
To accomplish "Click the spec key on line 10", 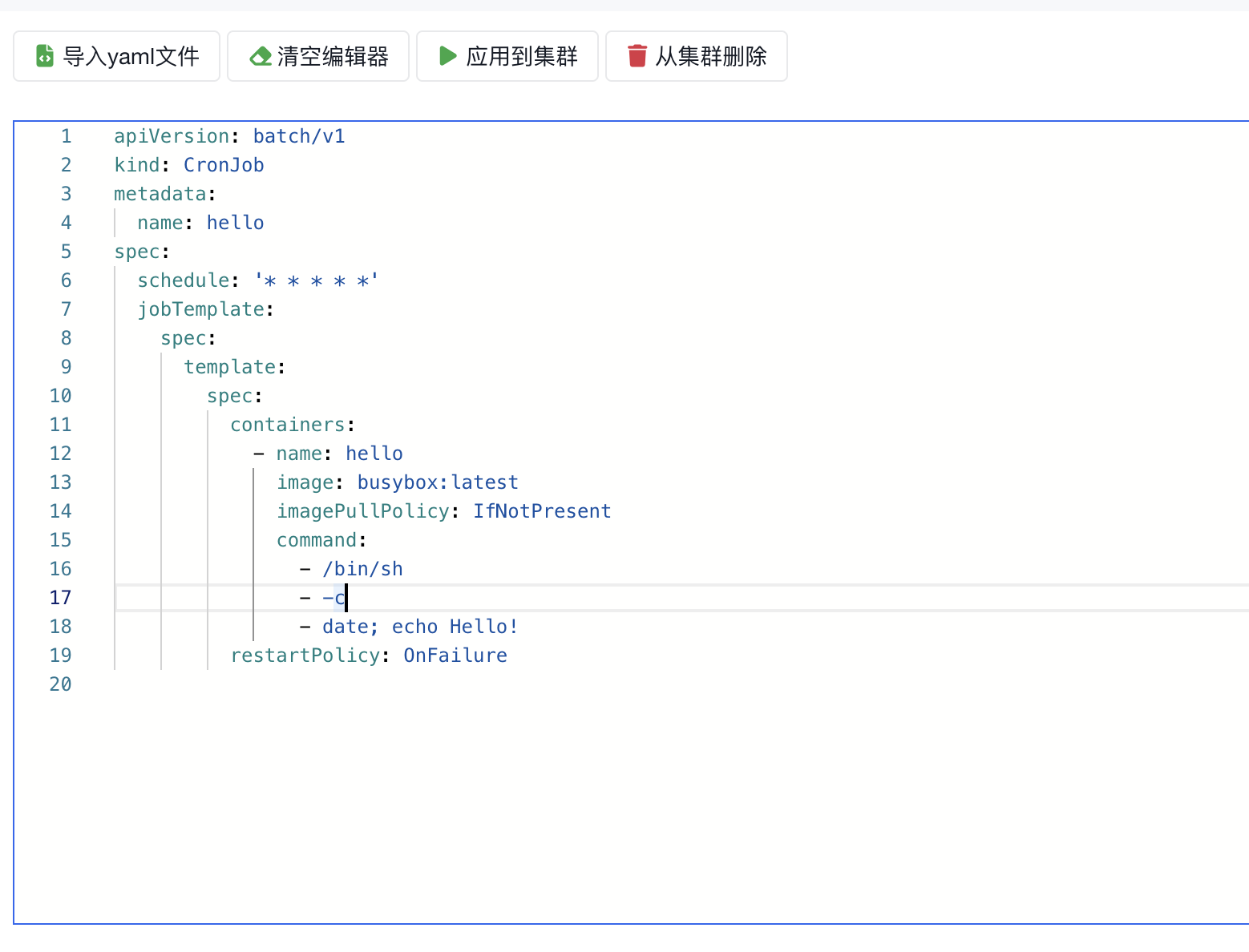I will (230, 396).
